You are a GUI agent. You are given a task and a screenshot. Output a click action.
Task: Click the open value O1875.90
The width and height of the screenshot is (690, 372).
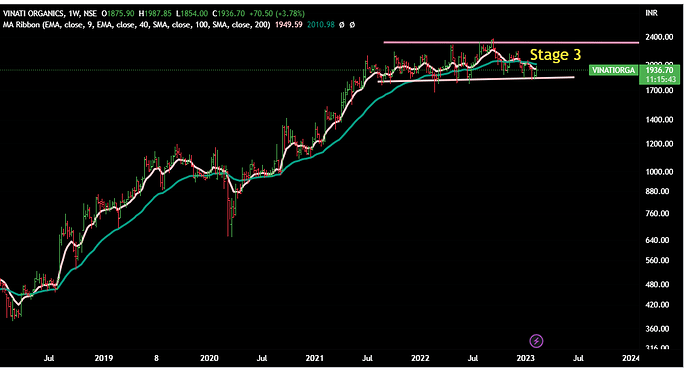(117, 14)
